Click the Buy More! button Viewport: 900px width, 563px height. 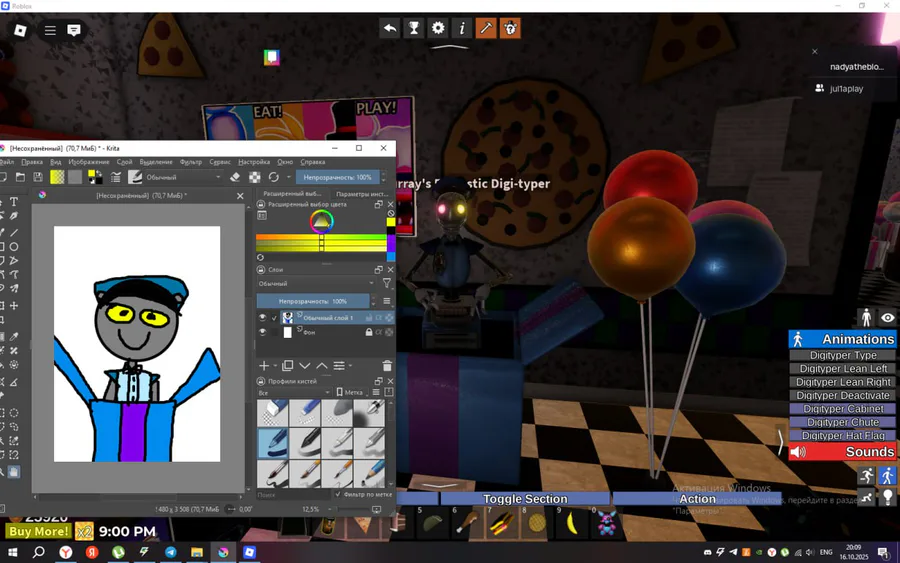click(x=38, y=531)
